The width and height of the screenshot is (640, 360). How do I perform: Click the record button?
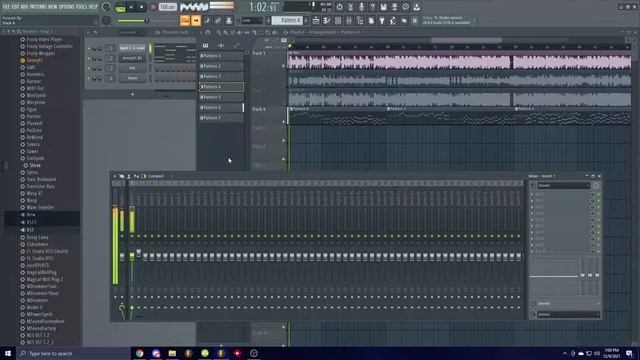153,7
